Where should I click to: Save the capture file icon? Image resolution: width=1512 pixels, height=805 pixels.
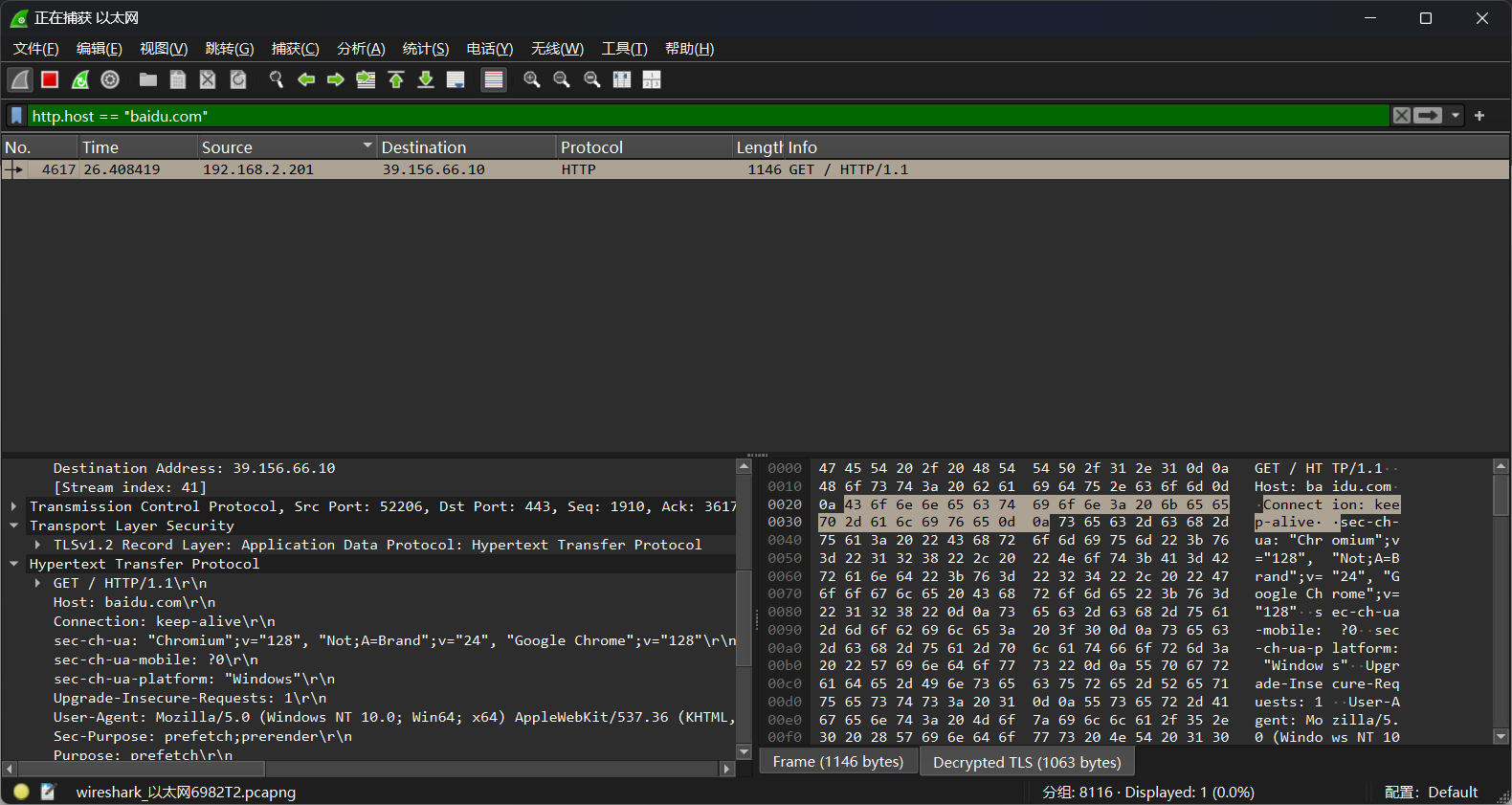pyautogui.click(x=178, y=79)
